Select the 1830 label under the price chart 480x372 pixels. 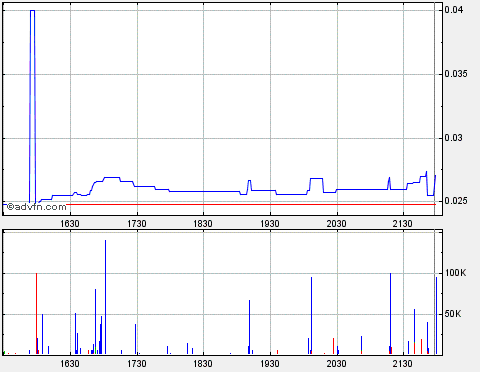click(203, 223)
